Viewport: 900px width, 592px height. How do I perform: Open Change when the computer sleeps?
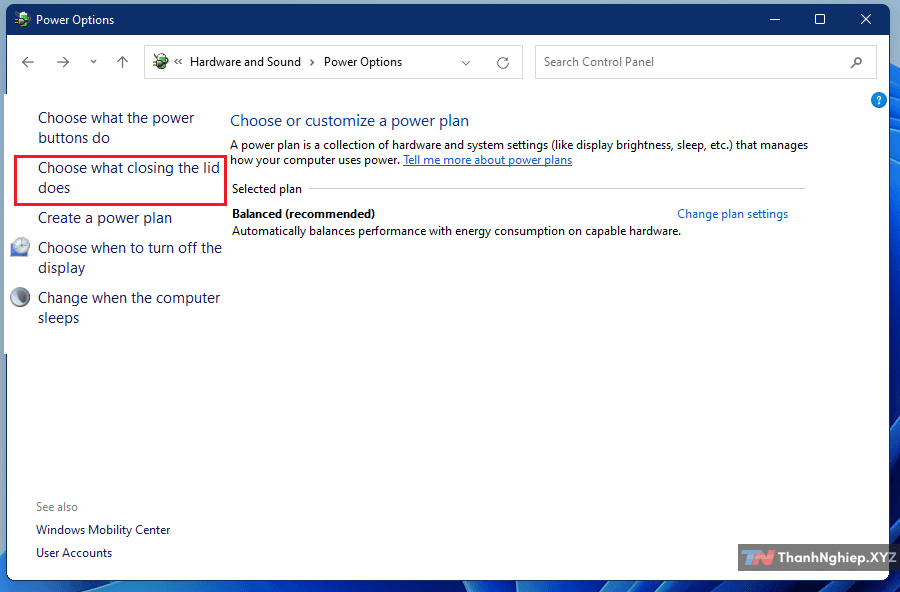pyautogui.click(x=129, y=308)
